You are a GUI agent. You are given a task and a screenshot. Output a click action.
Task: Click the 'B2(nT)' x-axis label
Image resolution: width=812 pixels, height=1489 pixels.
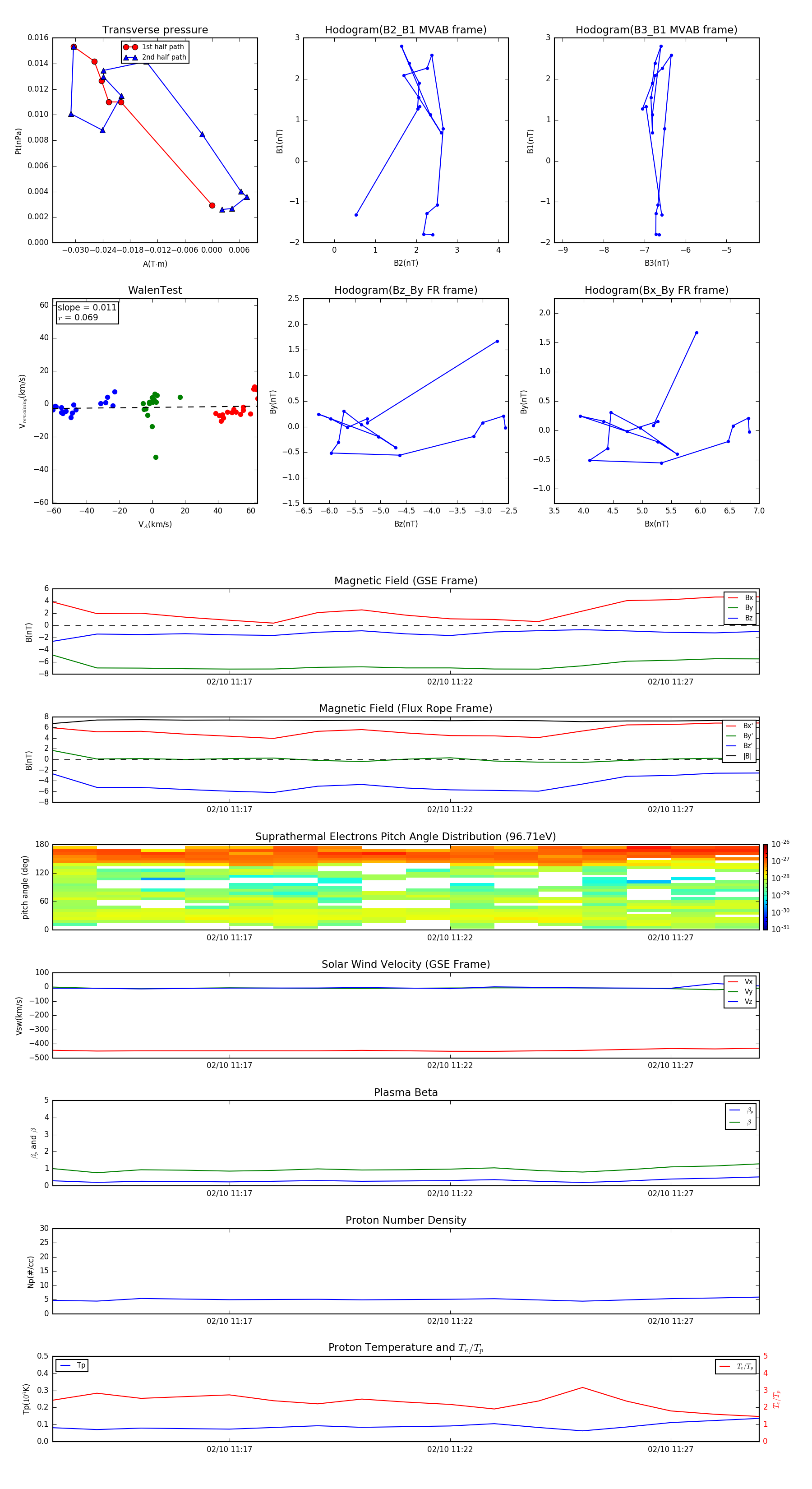click(x=406, y=263)
